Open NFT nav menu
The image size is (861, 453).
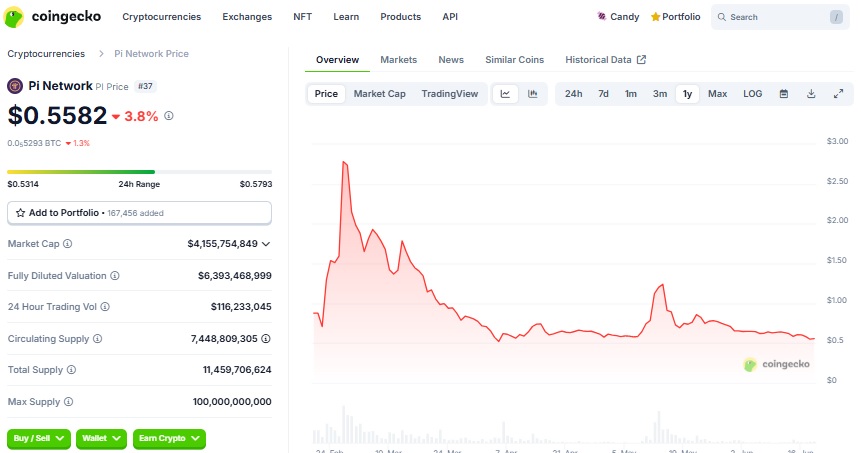click(x=303, y=17)
